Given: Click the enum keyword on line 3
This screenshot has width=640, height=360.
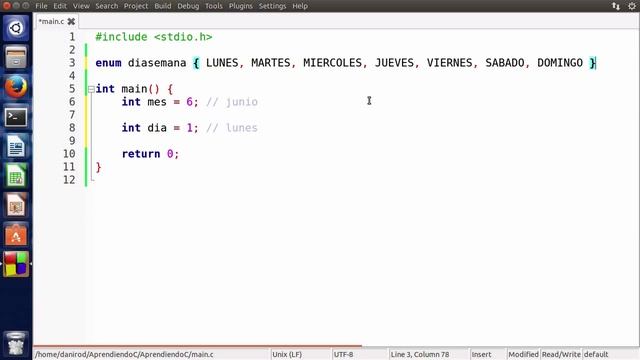Looking at the screenshot, I should point(108,63).
